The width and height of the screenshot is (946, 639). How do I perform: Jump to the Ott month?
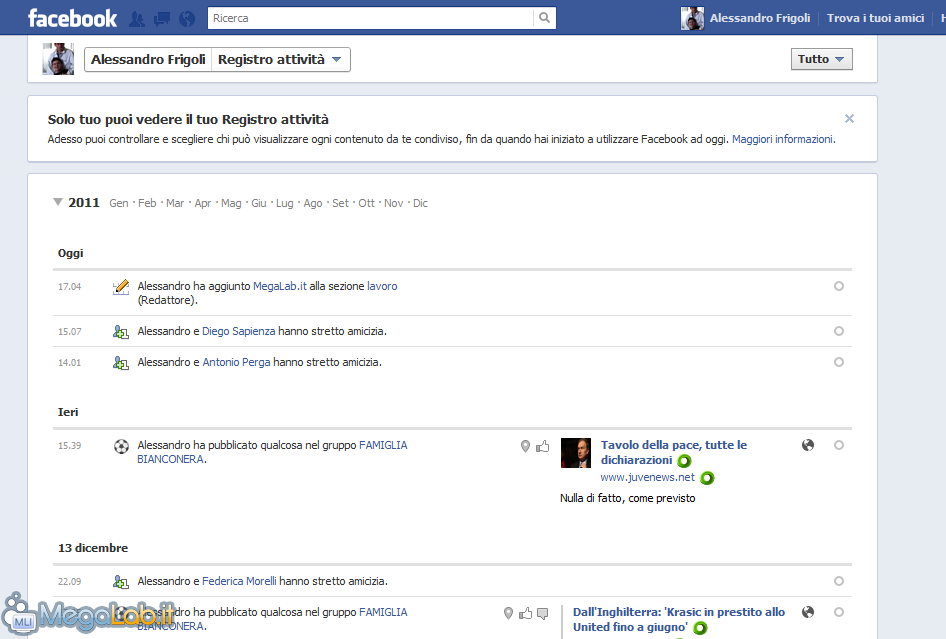pos(367,203)
